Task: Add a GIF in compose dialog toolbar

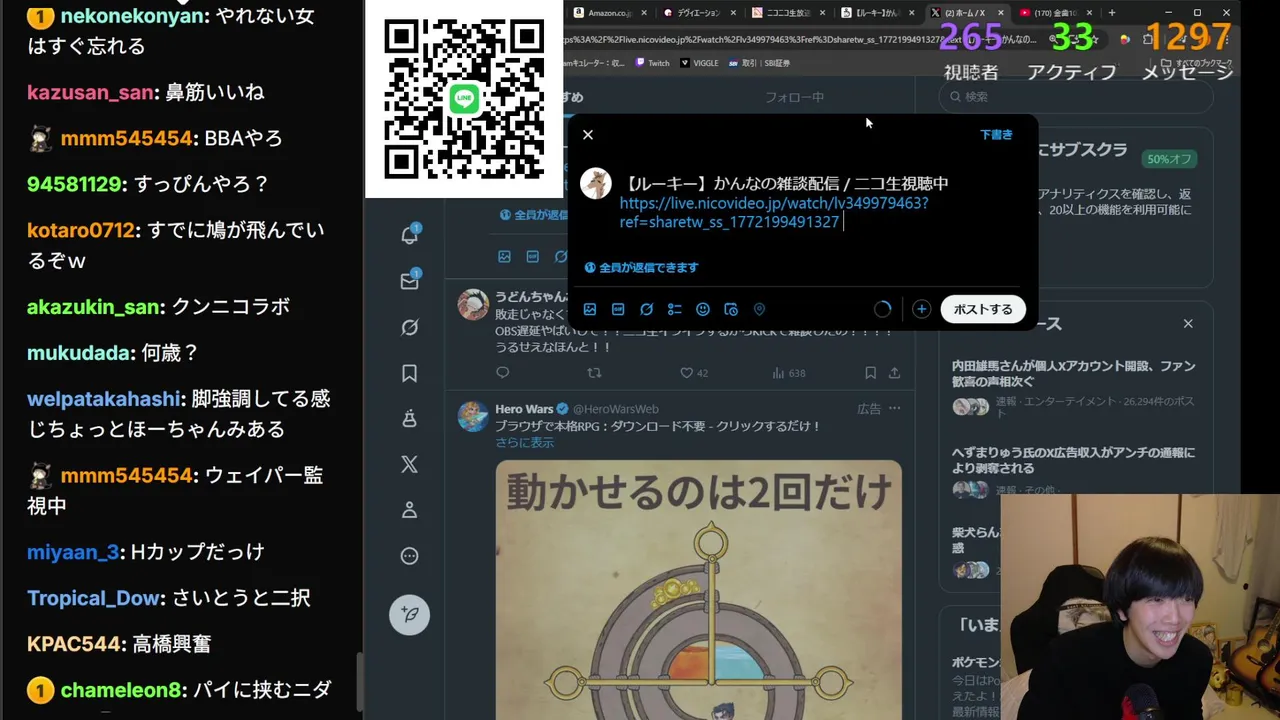Action: tap(618, 309)
